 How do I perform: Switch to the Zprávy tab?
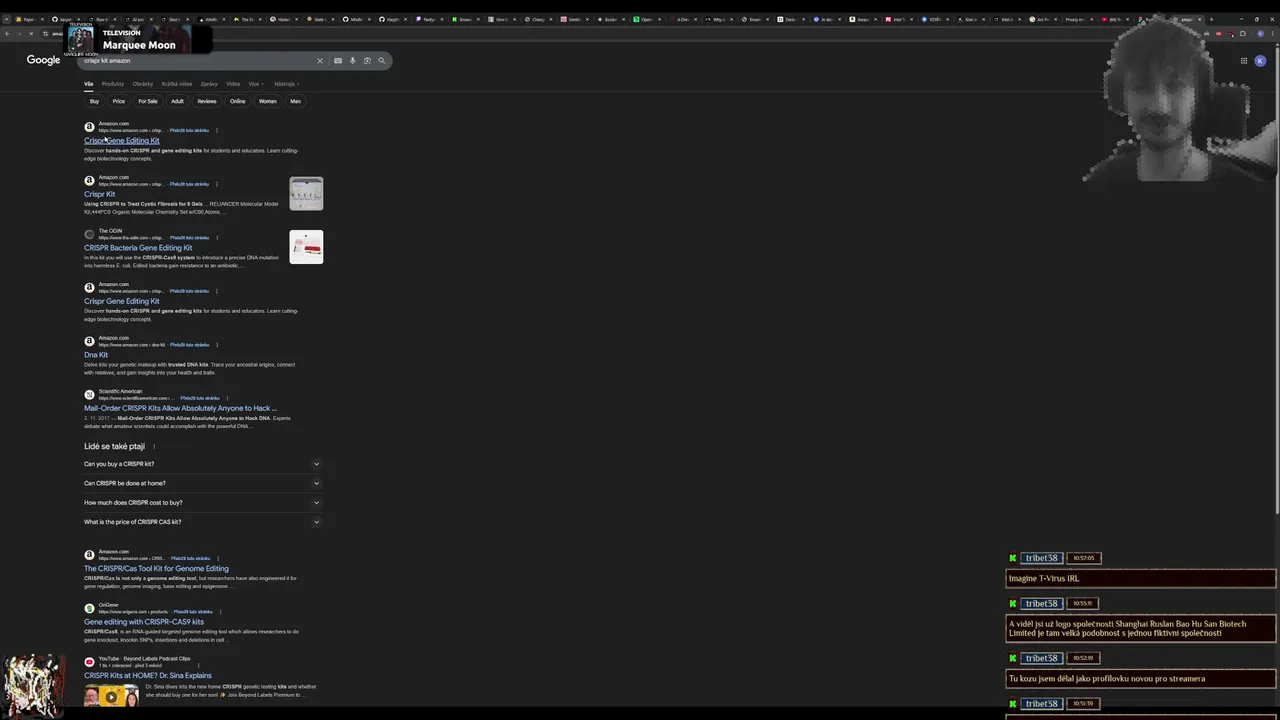click(209, 84)
